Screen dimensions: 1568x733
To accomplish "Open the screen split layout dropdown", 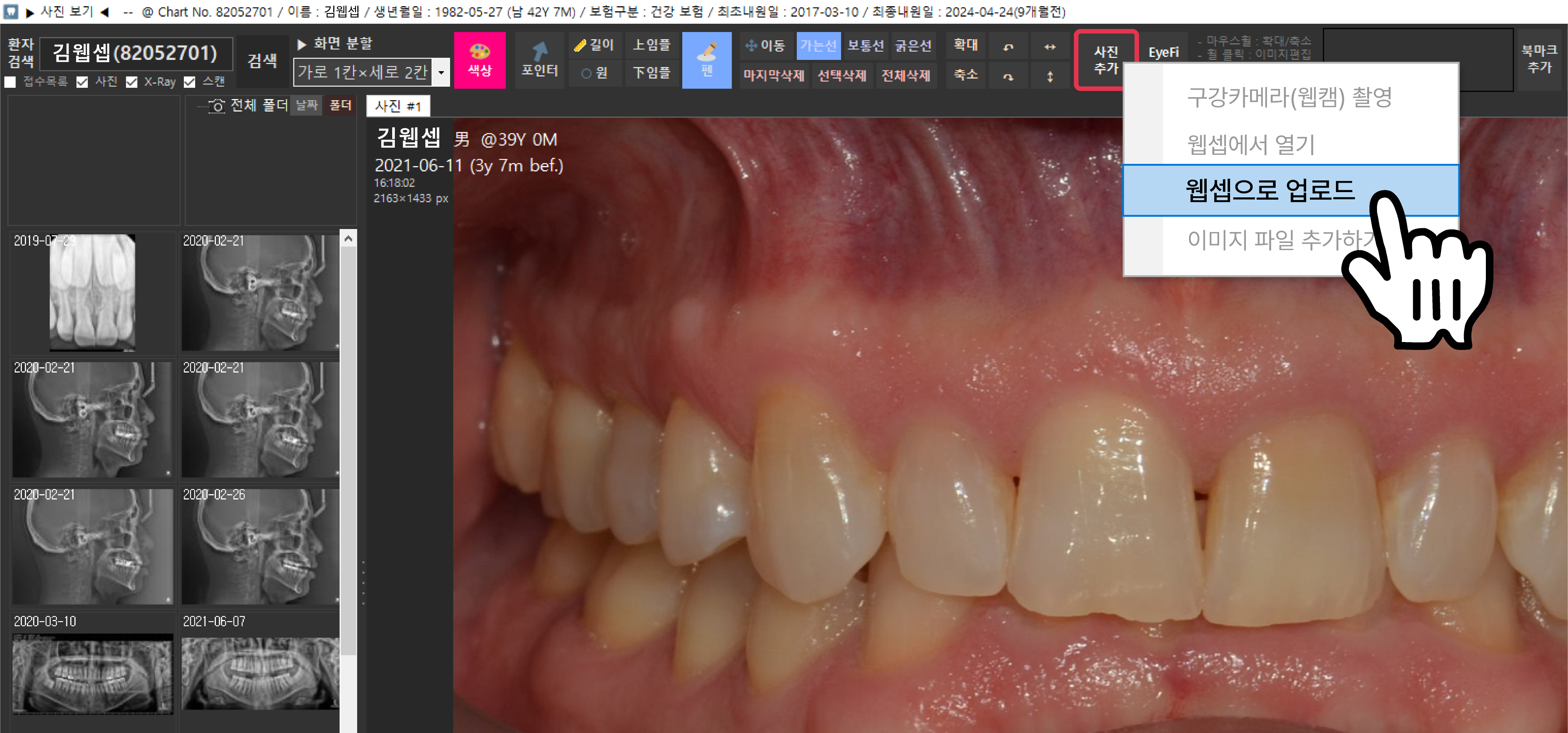I will coord(441,72).
